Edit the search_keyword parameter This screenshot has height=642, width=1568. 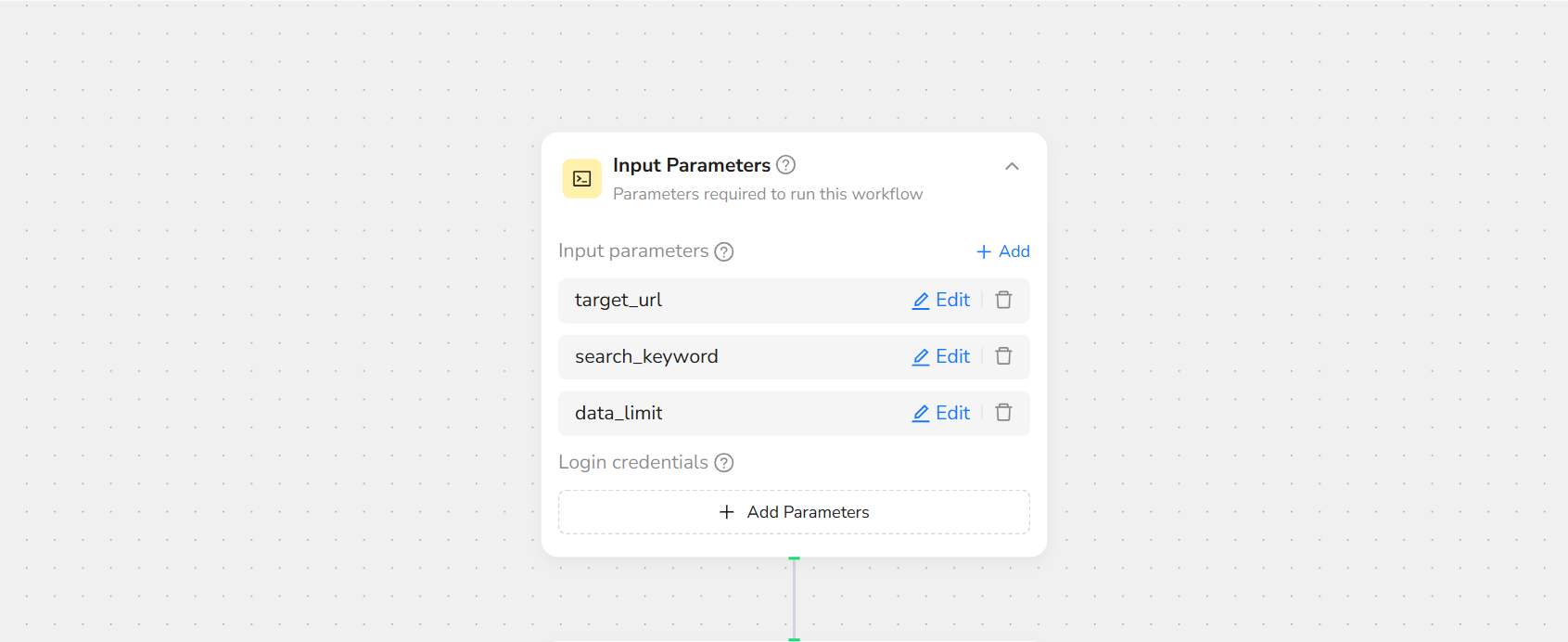coord(941,357)
